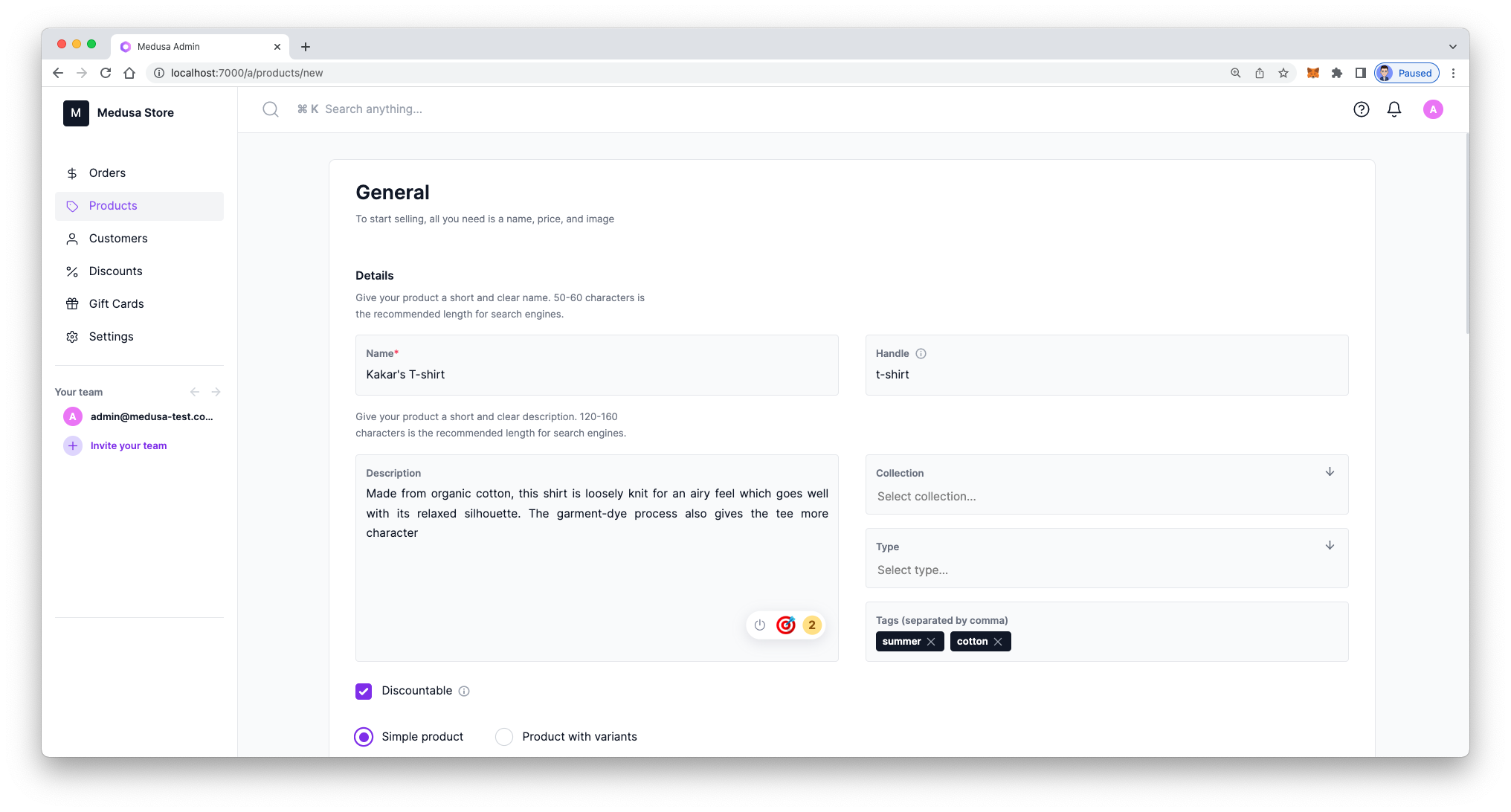Click the notifications bell icon
This screenshot has width=1511, height=812.
coord(1394,109)
